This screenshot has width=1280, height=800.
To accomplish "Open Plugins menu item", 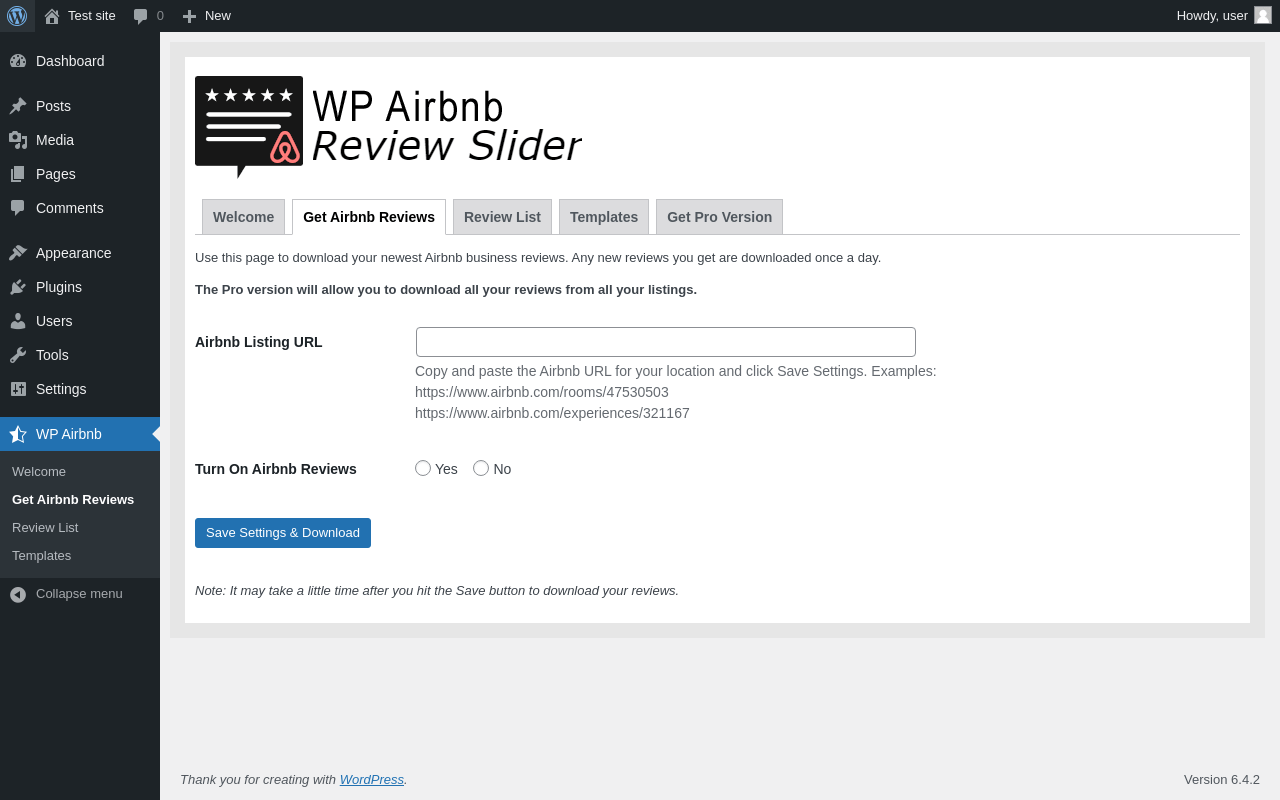I will tap(59, 287).
